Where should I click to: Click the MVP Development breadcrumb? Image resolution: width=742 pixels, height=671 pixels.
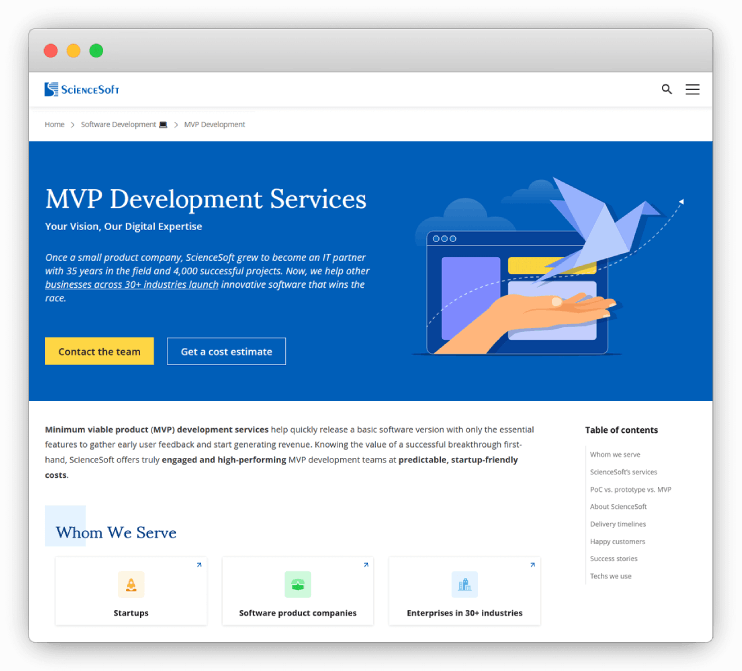click(214, 124)
